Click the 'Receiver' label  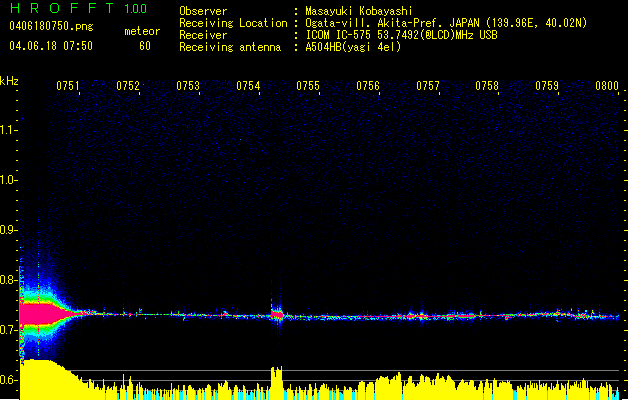(x=203, y=35)
